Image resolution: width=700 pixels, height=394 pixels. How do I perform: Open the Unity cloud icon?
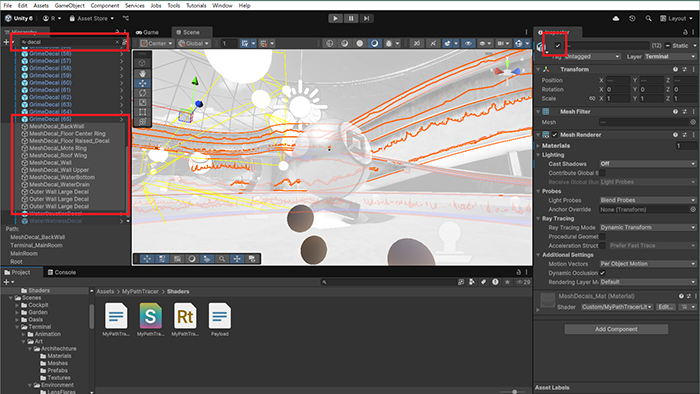tap(616, 18)
